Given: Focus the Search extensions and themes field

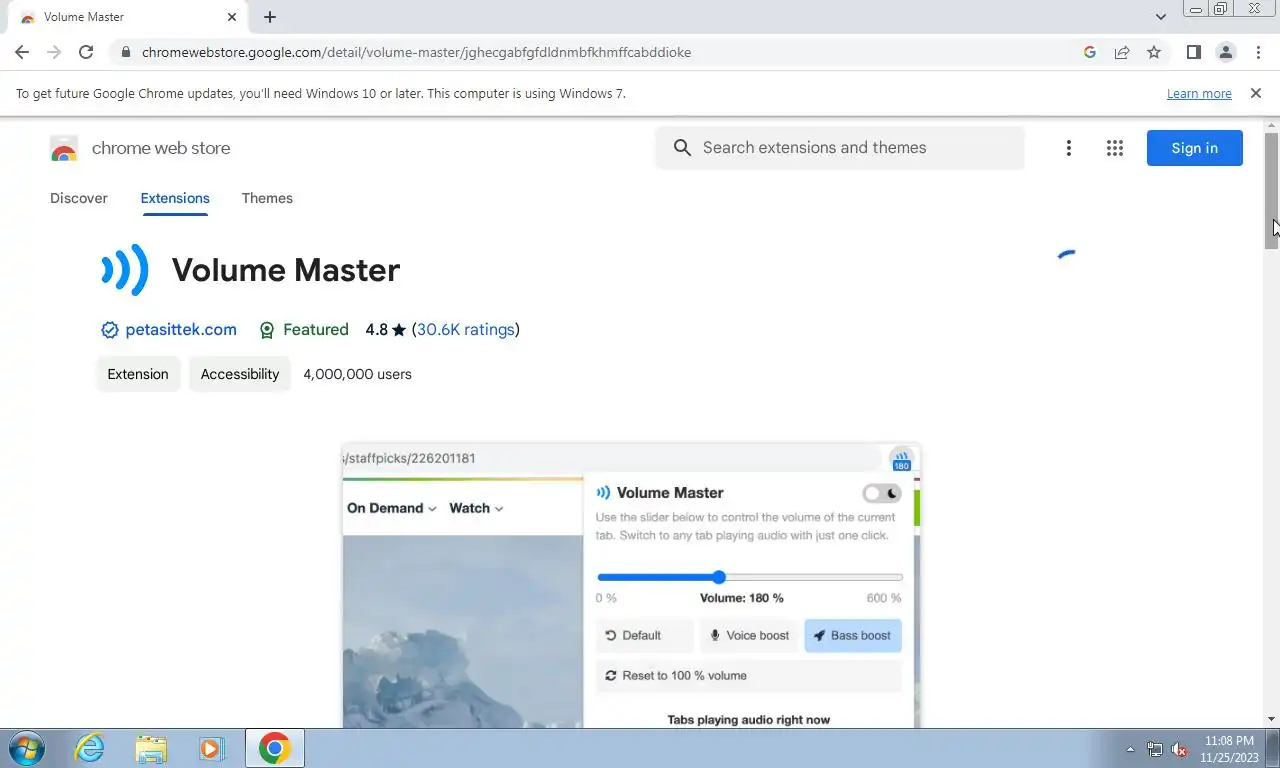Looking at the screenshot, I should [x=840, y=148].
